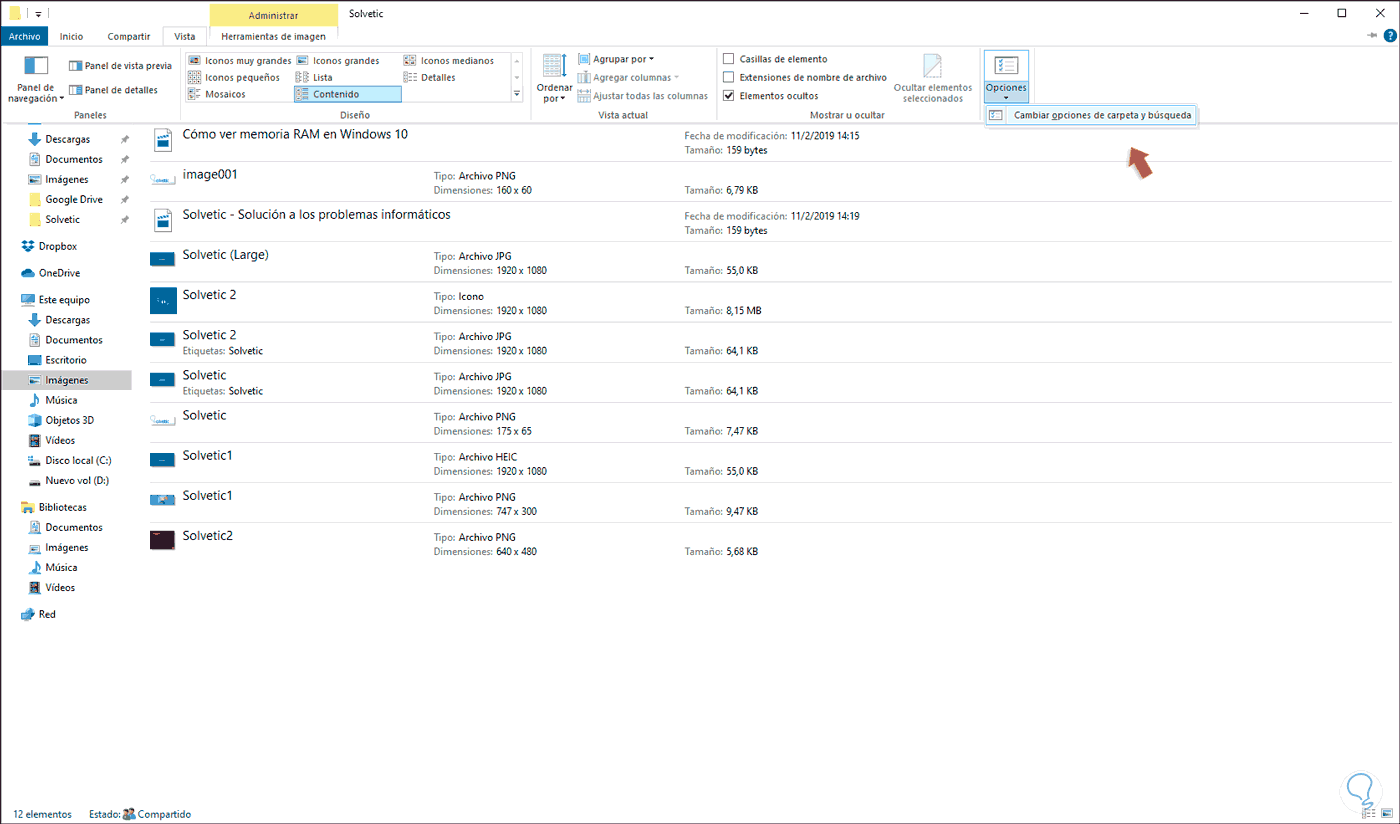Open the Ordenar por dropdown

555,78
